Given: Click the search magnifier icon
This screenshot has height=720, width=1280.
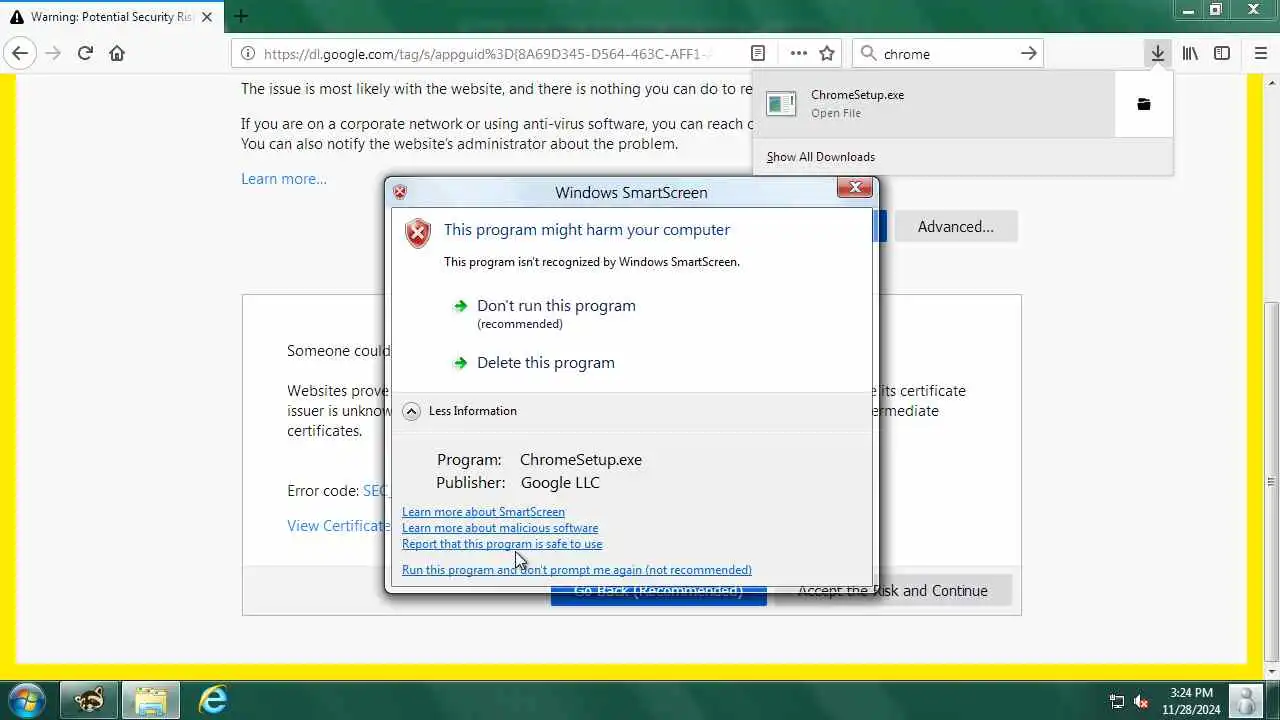Looking at the screenshot, I should (x=868, y=54).
